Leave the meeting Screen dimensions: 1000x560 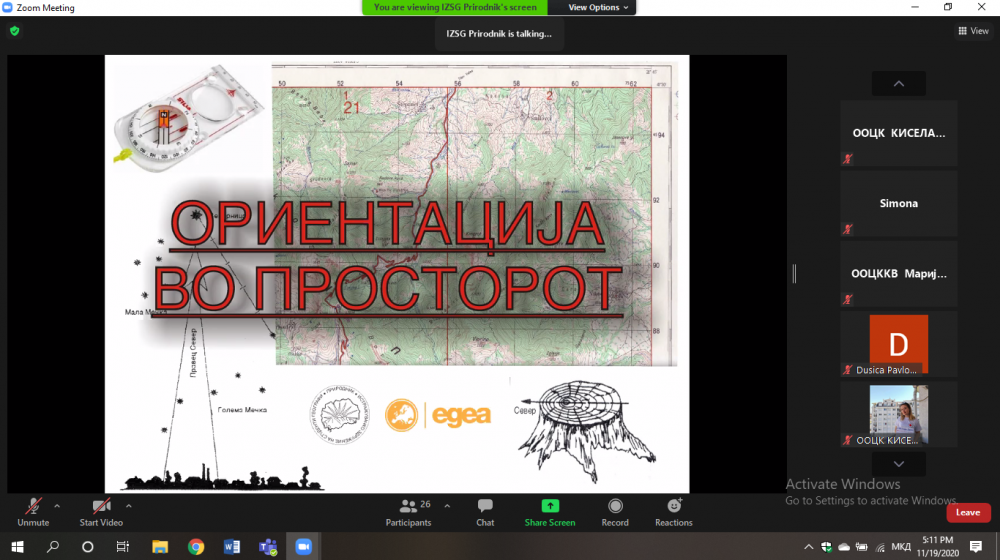967,512
